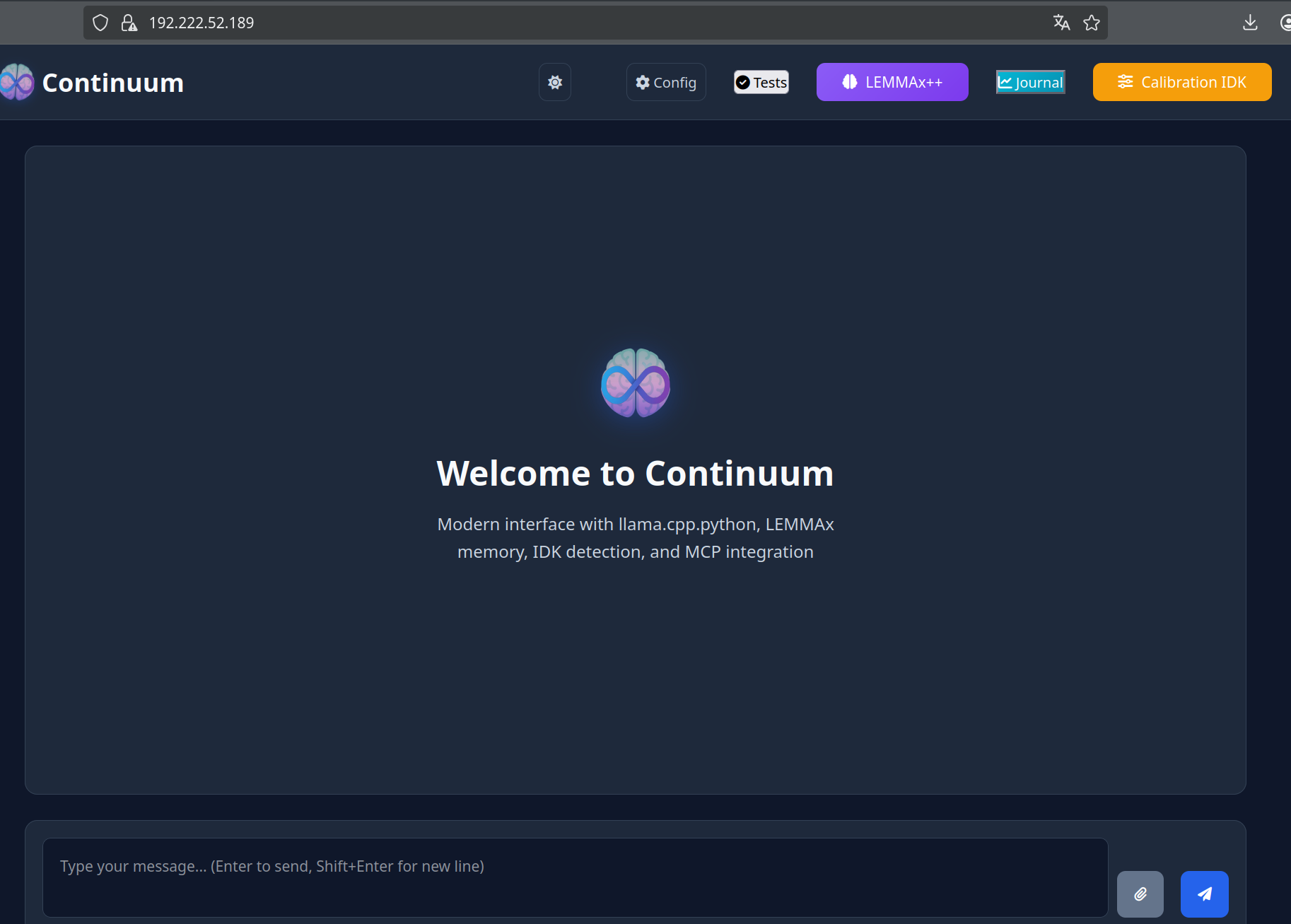The image size is (1291, 924).
Task: Open the Journal link
Action: (x=1031, y=83)
